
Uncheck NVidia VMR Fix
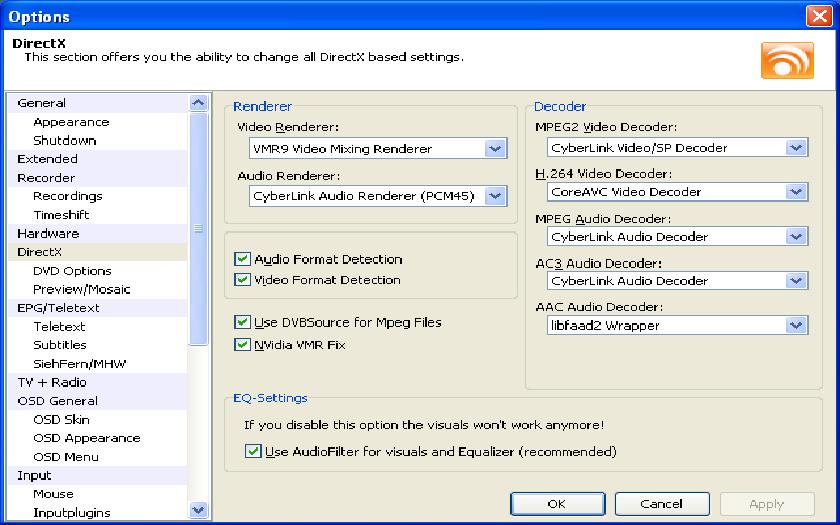click(x=242, y=344)
